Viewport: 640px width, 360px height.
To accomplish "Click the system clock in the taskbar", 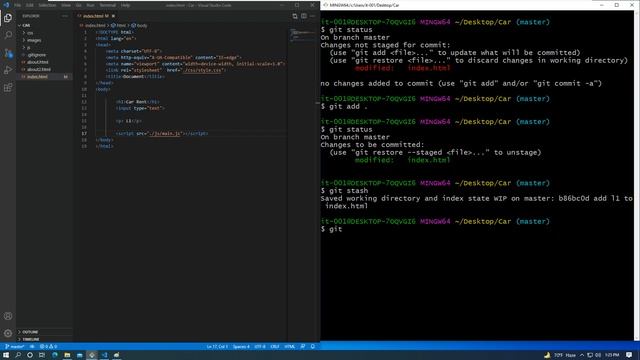I will click(612, 355).
